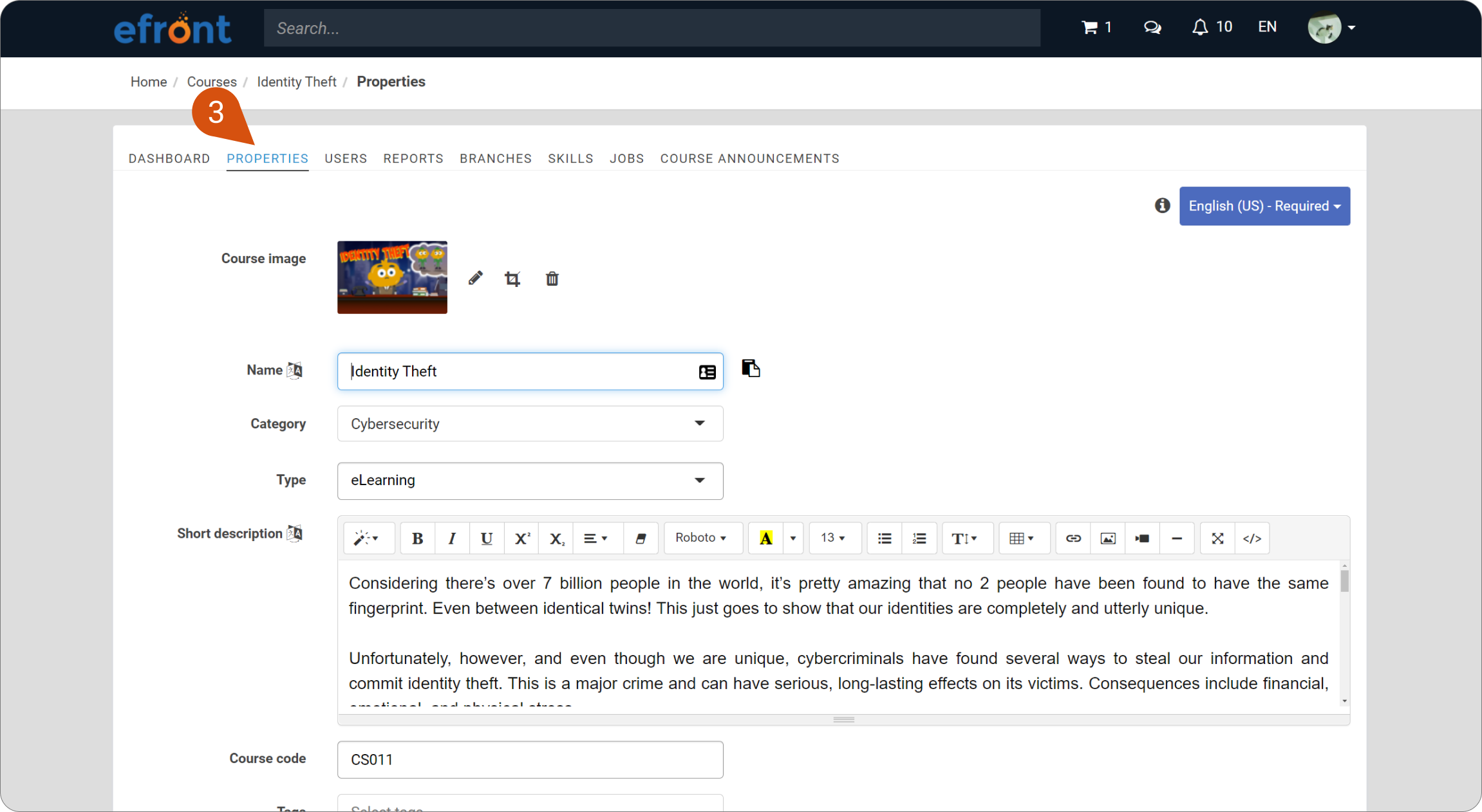
Task: Apply the yellow highlight color A
Action: tap(765, 539)
